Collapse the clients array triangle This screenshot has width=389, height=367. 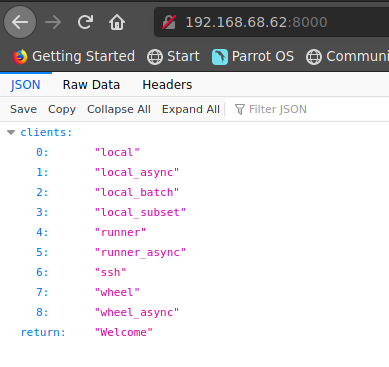(11, 133)
